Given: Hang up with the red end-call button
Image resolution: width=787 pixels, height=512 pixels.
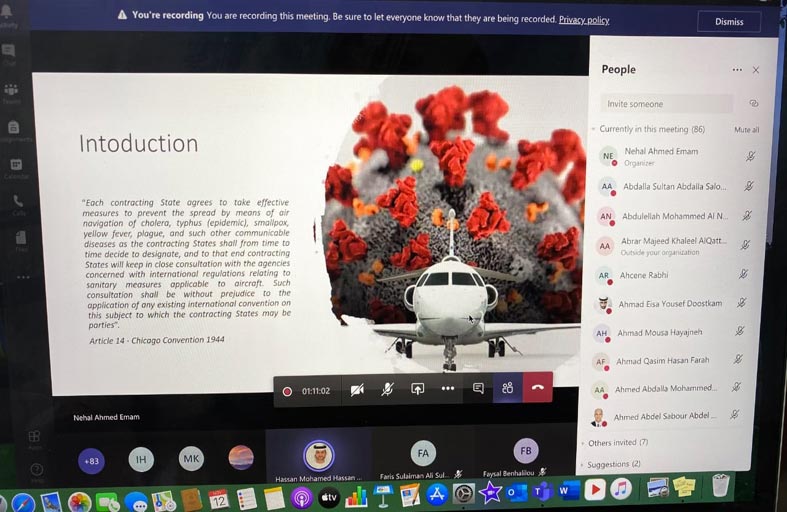Looking at the screenshot, I should [x=537, y=388].
